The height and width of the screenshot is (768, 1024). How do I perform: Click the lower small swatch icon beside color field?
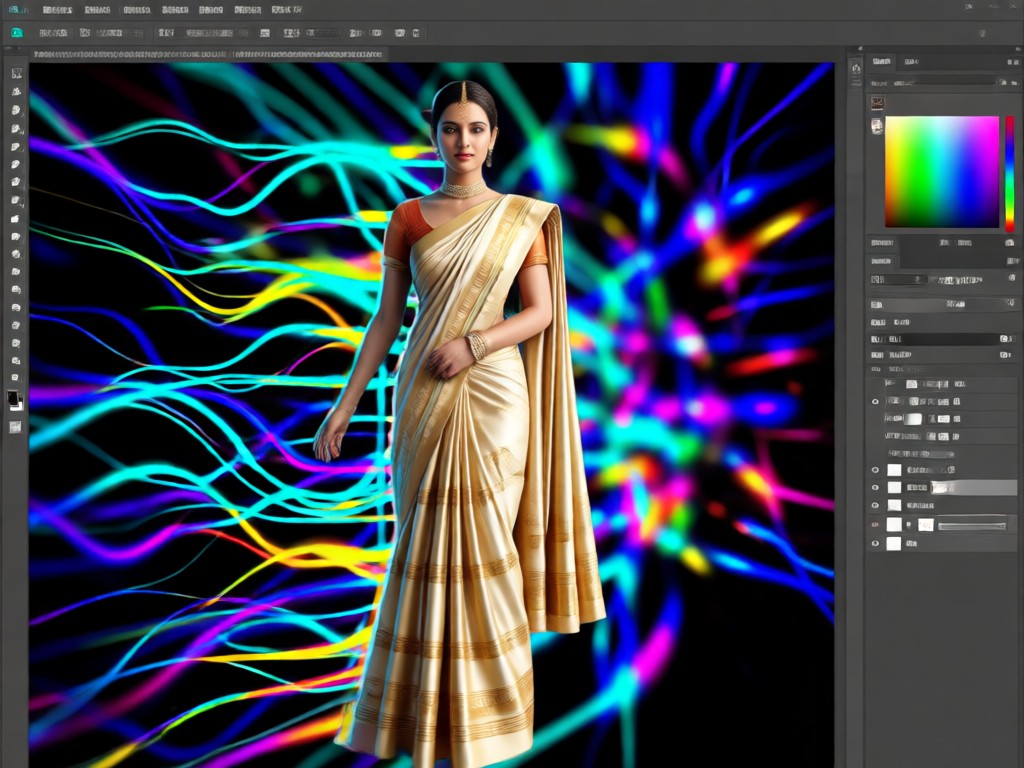[x=877, y=126]
